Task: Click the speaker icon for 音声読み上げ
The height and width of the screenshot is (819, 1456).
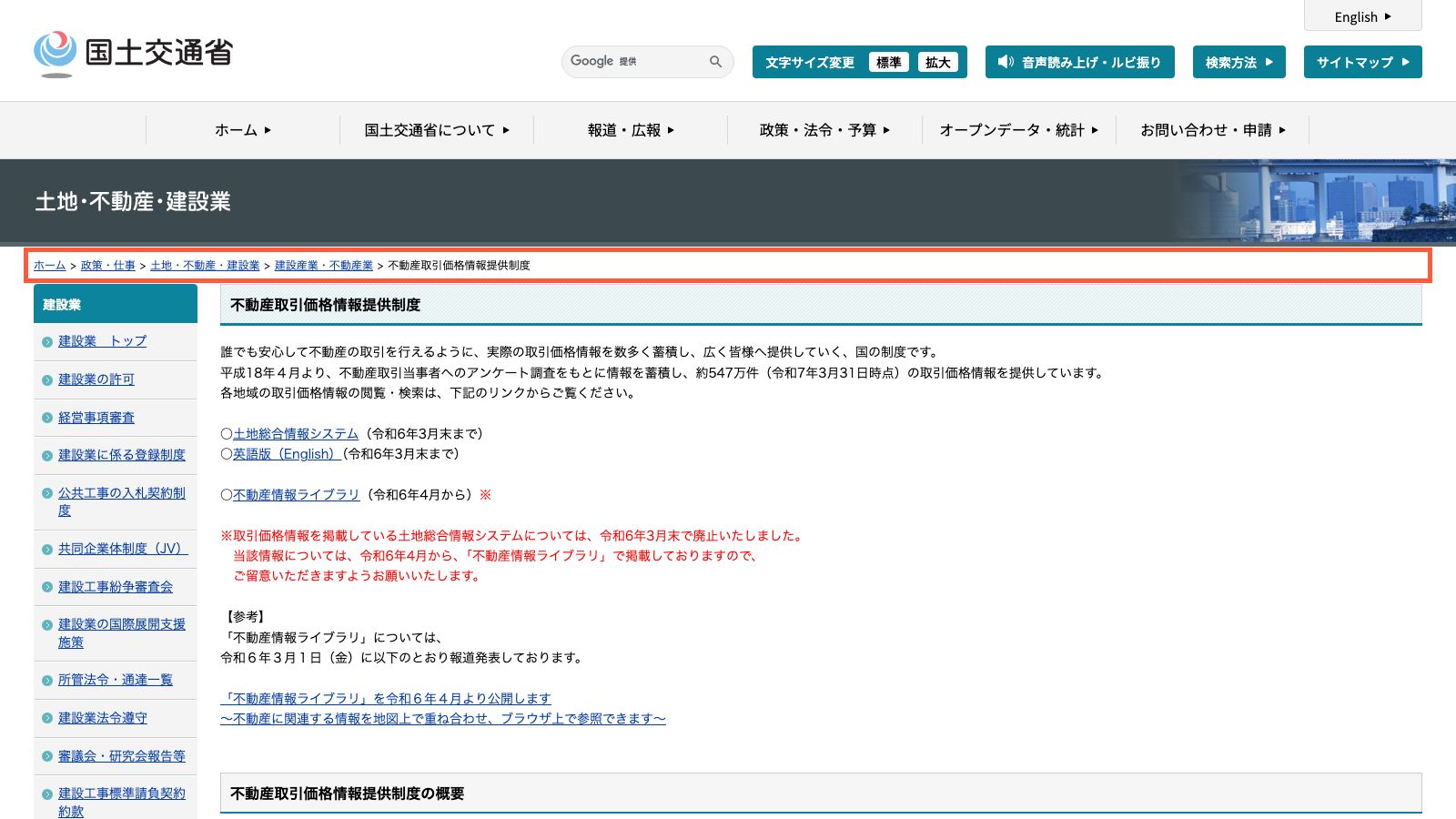Action: pos(1006,62)
